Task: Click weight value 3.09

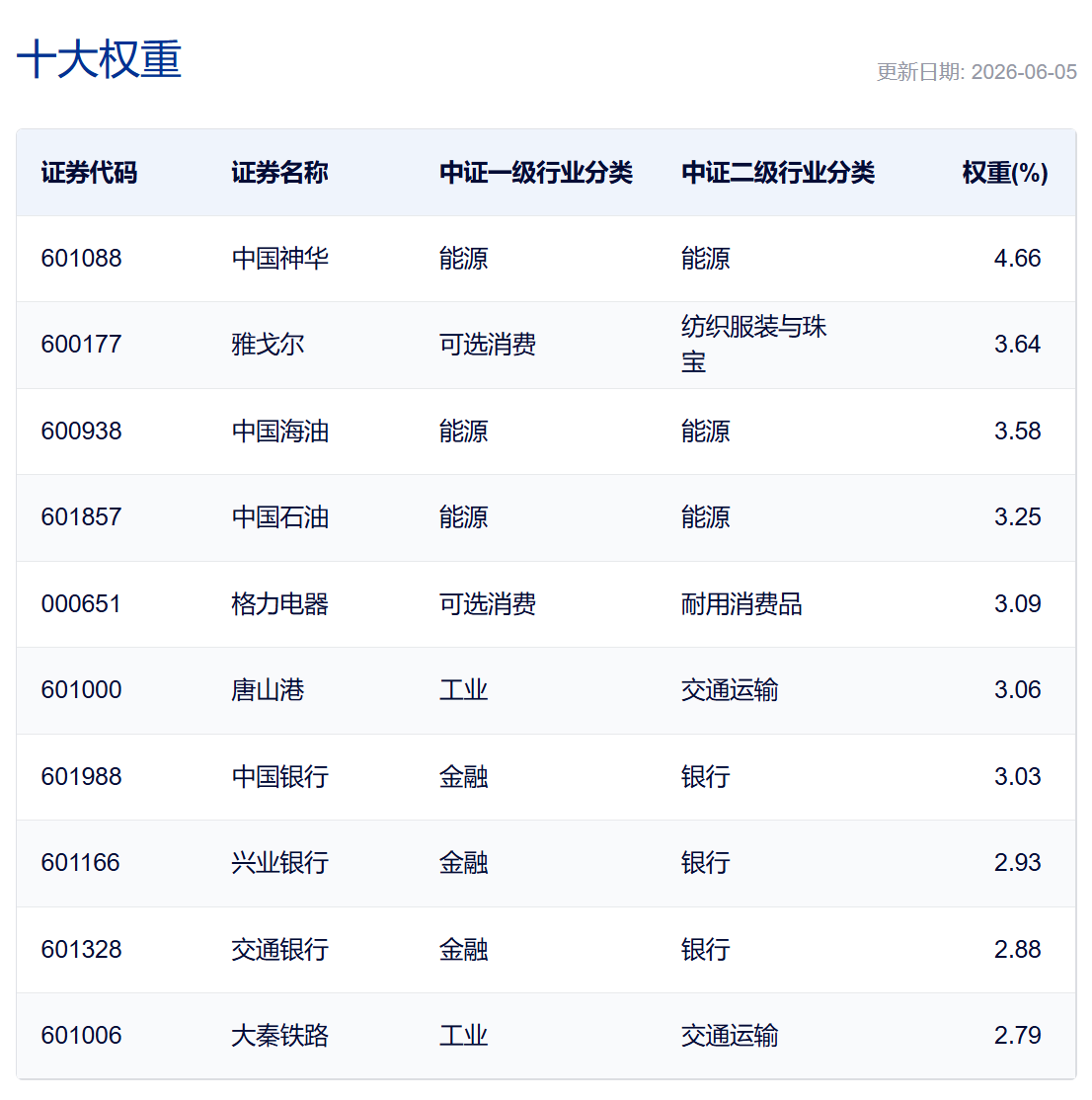Action: 1018,604
